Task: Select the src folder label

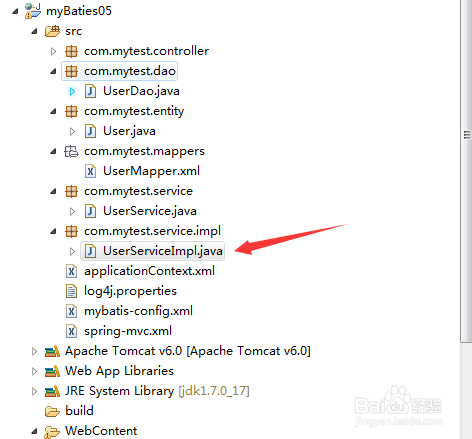Action: pyautogui.click(x=73, y=31)
